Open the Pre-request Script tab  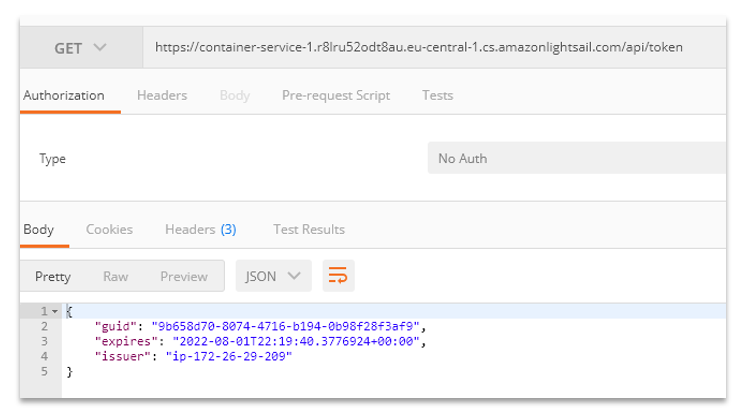point(336,96)
